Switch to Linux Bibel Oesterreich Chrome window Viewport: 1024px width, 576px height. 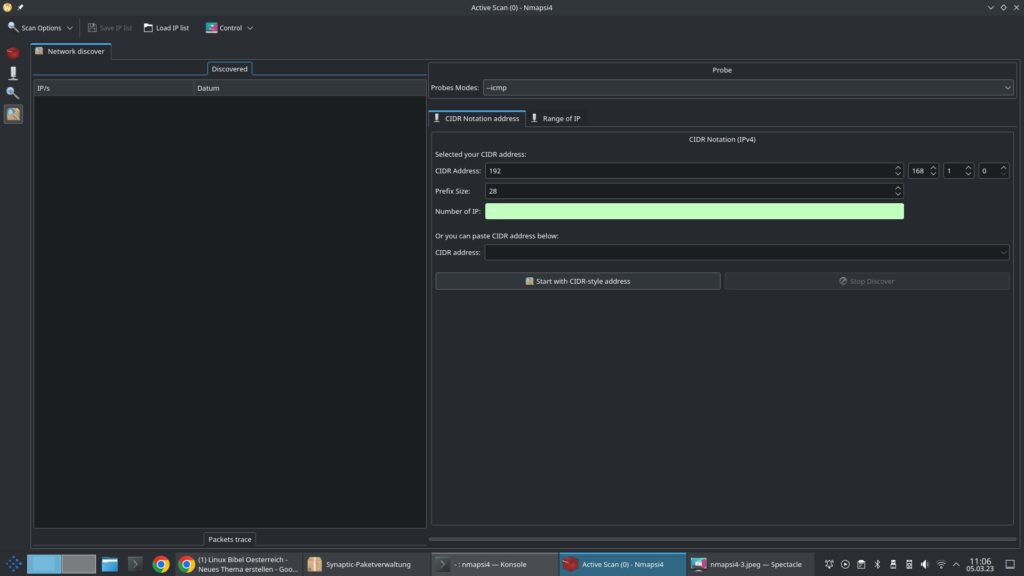pos(238,564)
